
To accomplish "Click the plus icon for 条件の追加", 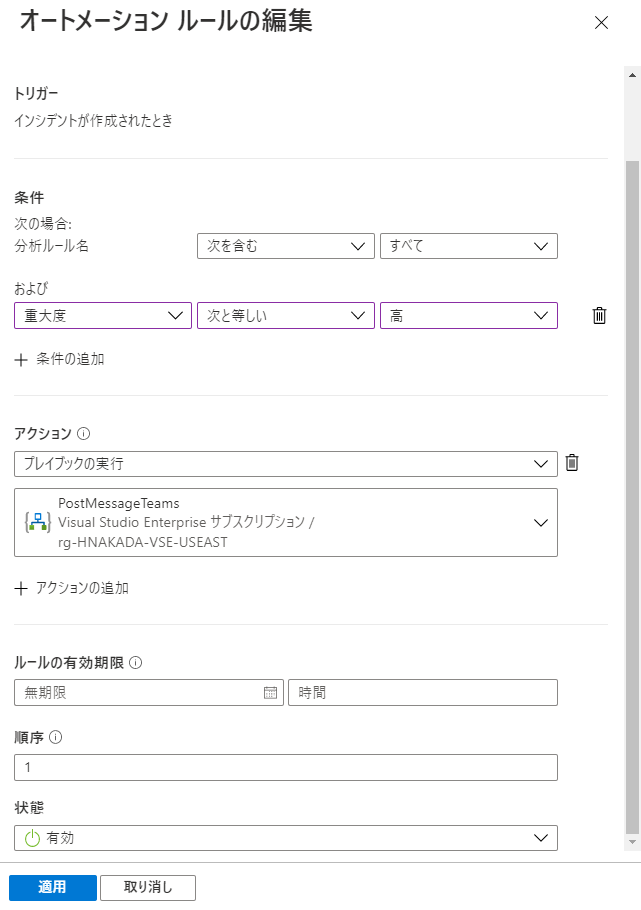I will pyautogui.click(x=21, y=360).
